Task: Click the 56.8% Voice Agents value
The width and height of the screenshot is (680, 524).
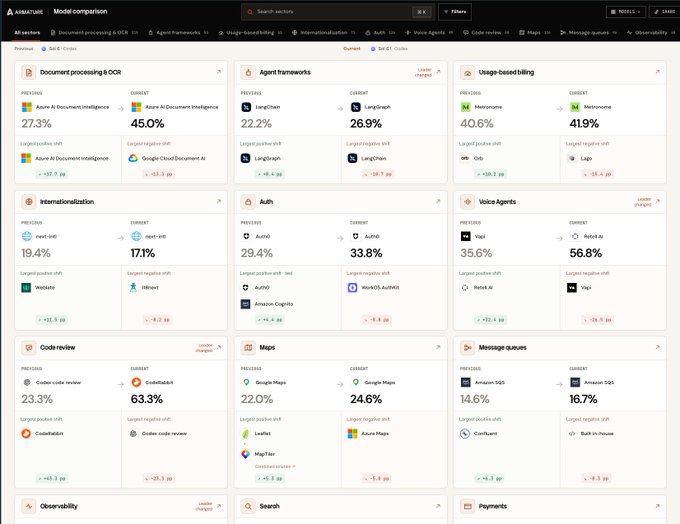Action: click(x=585, y=253)
